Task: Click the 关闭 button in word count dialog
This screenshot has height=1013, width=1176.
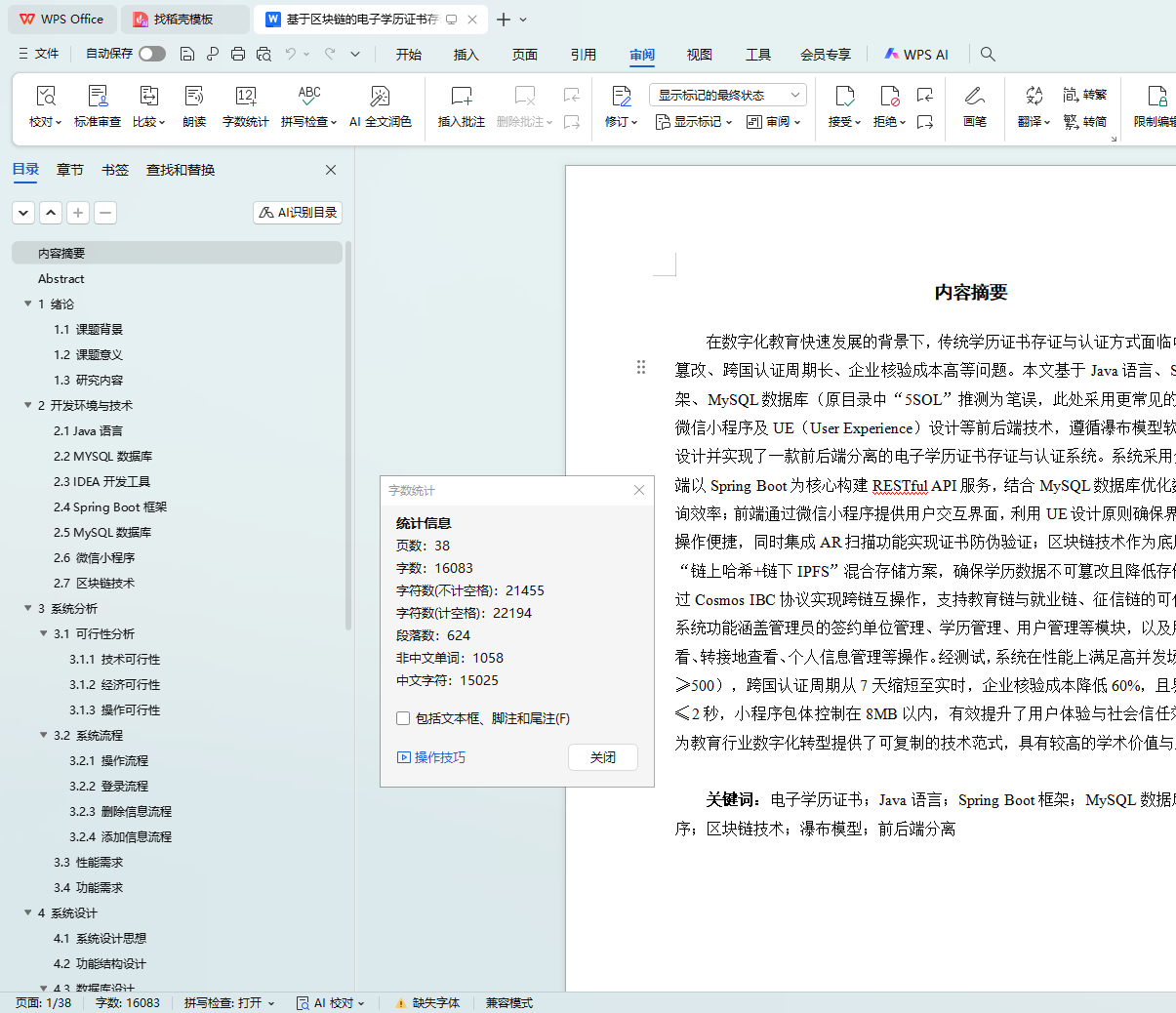Action: tap(602, 757)
